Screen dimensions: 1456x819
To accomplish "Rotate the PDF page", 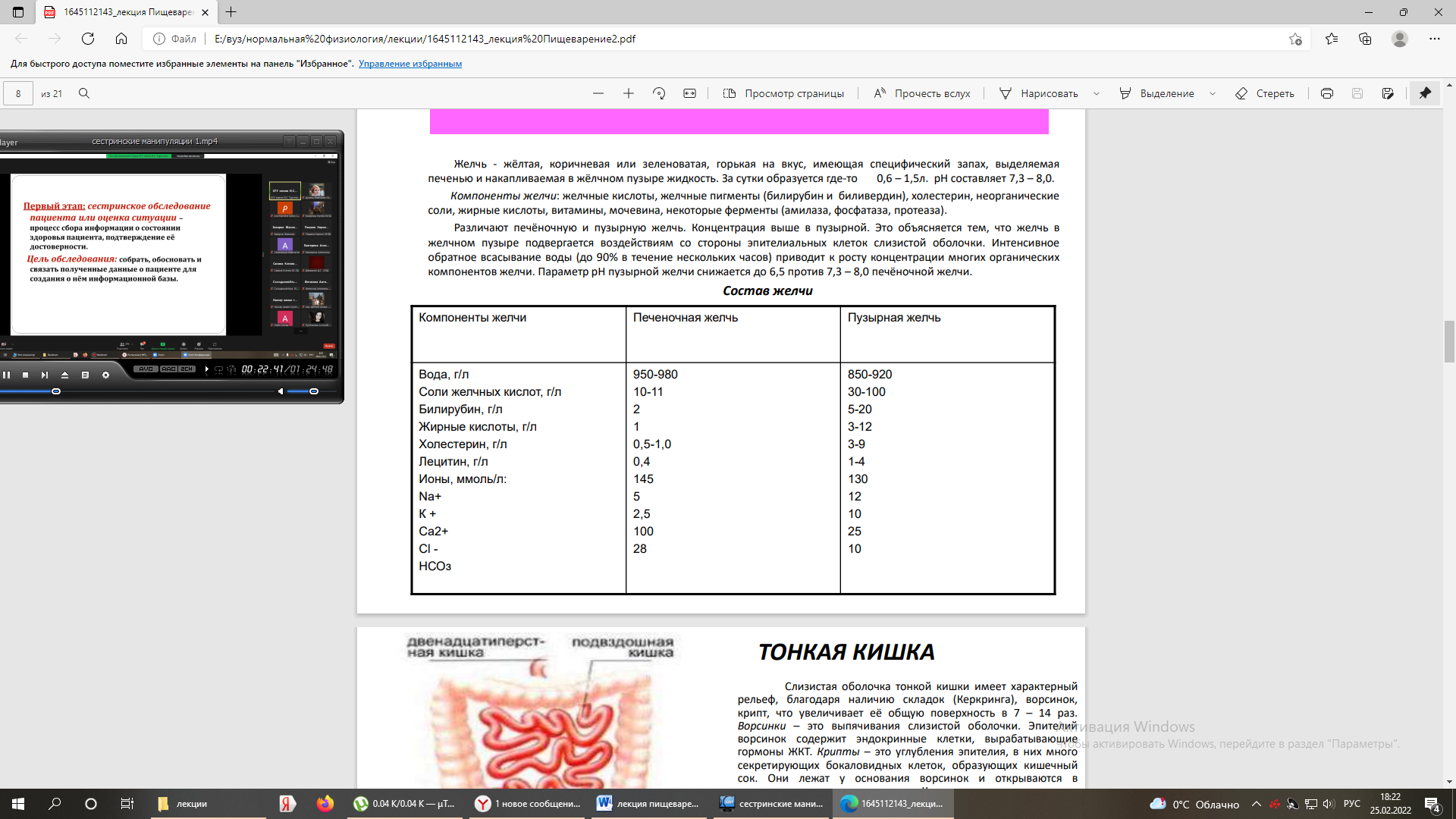I will pyautogui.click(x=659, y=93).
